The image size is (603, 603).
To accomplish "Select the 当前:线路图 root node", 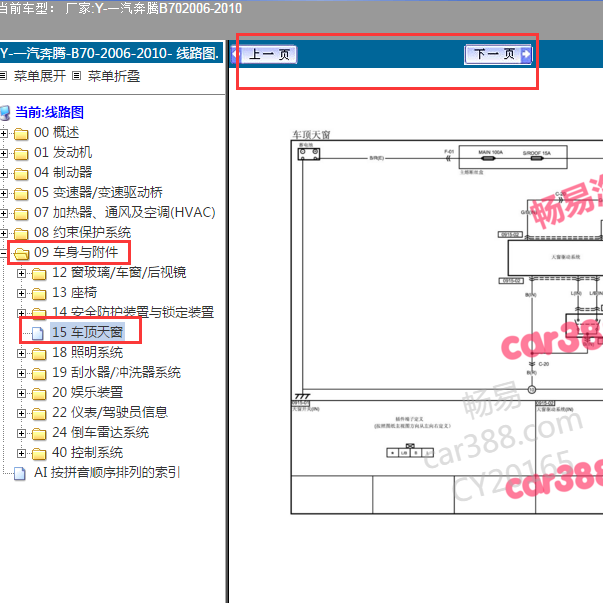I will (49, 112).
